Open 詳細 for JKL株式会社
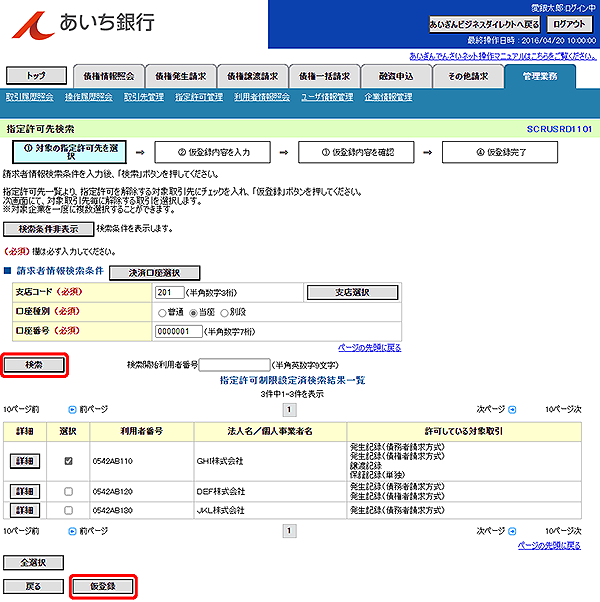600x602 pixels. [x=25, y=510]
